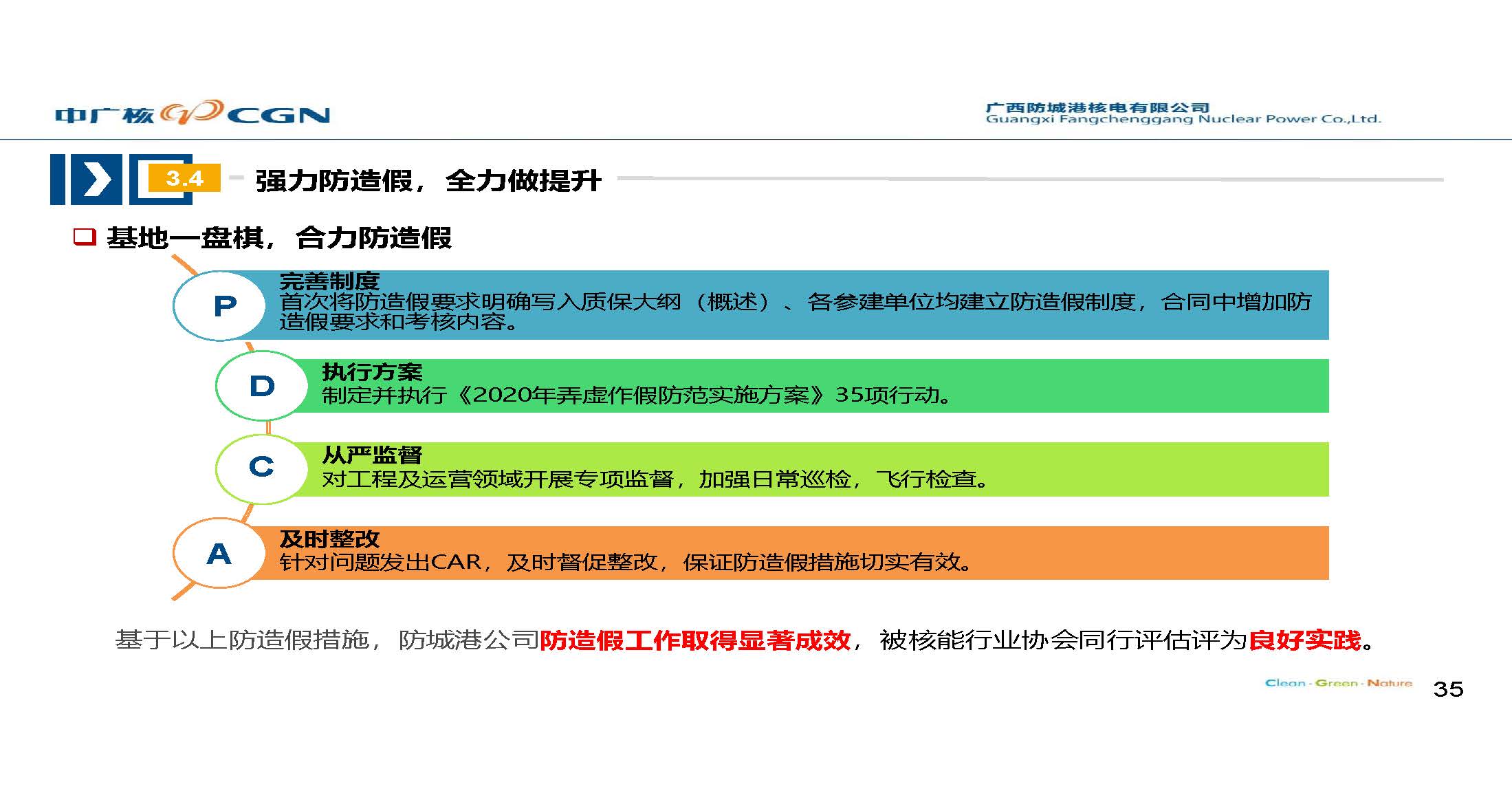Click subtitle 基地一盘棋，合力防造假
The height and width of the screenshot is (802, 1512).
click(279, 238)
